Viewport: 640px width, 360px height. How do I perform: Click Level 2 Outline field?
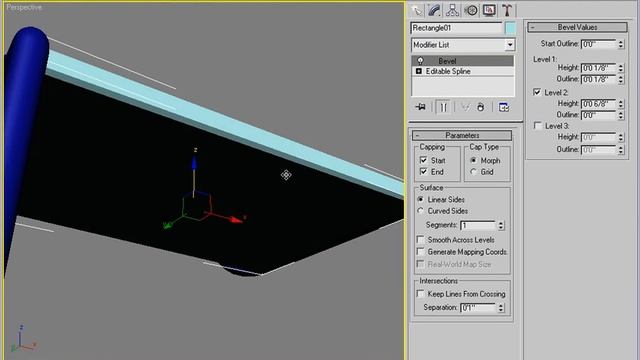[598, 115]
